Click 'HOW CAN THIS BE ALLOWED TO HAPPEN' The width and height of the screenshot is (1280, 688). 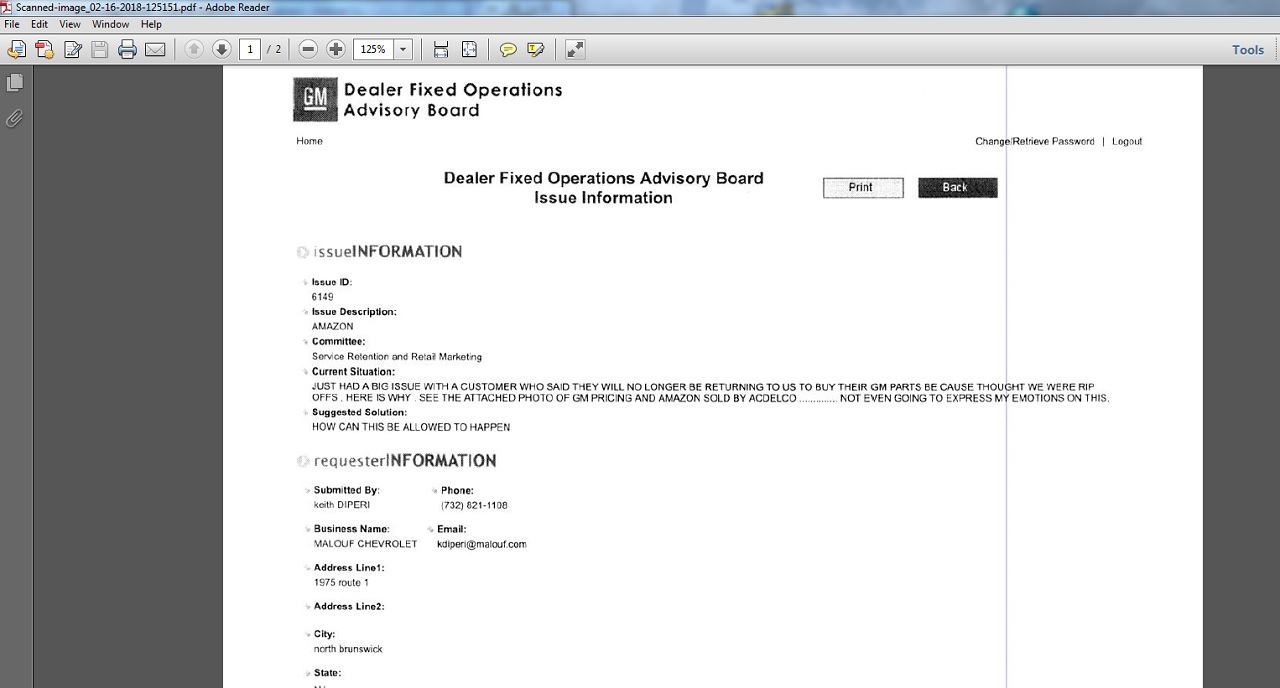(411, 427)
